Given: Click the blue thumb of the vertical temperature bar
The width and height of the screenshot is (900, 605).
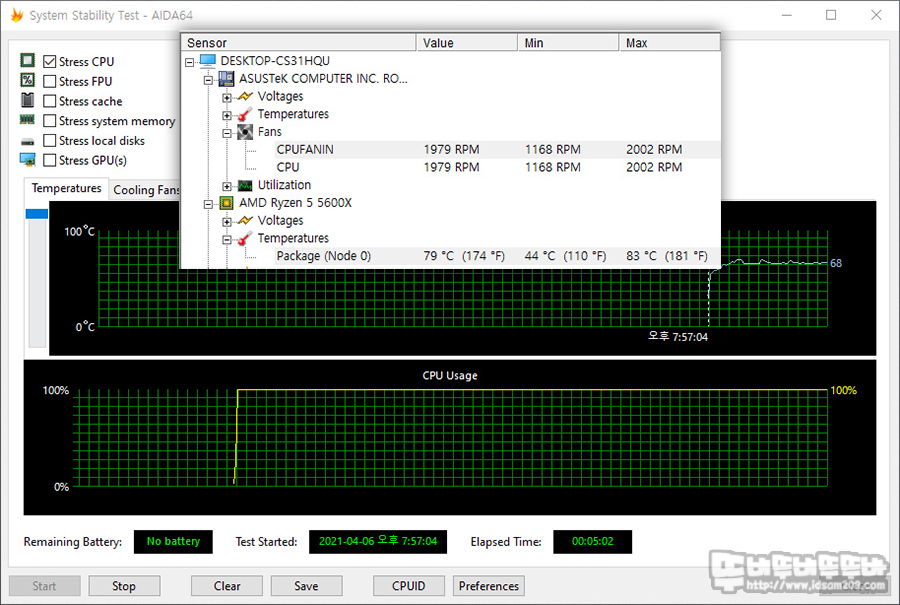Looking at the screenshot, I should [x=37, y=214].
